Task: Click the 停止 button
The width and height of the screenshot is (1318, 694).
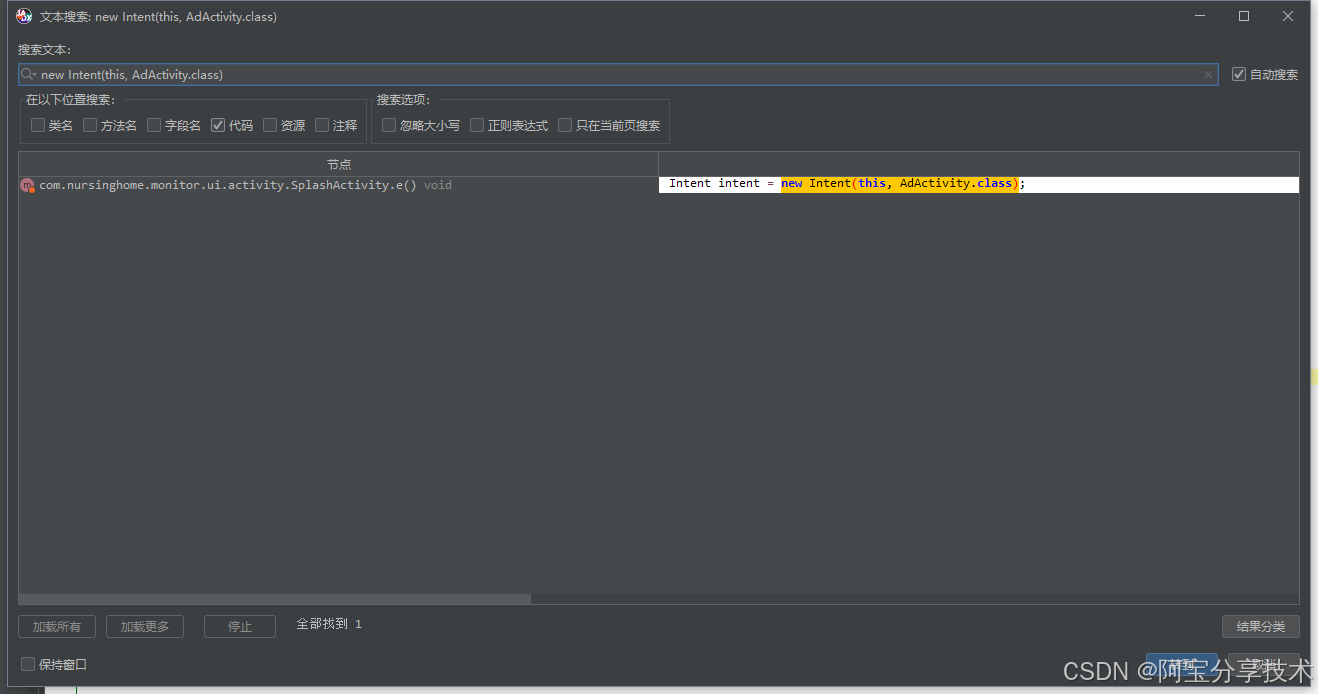Action: 240,627
